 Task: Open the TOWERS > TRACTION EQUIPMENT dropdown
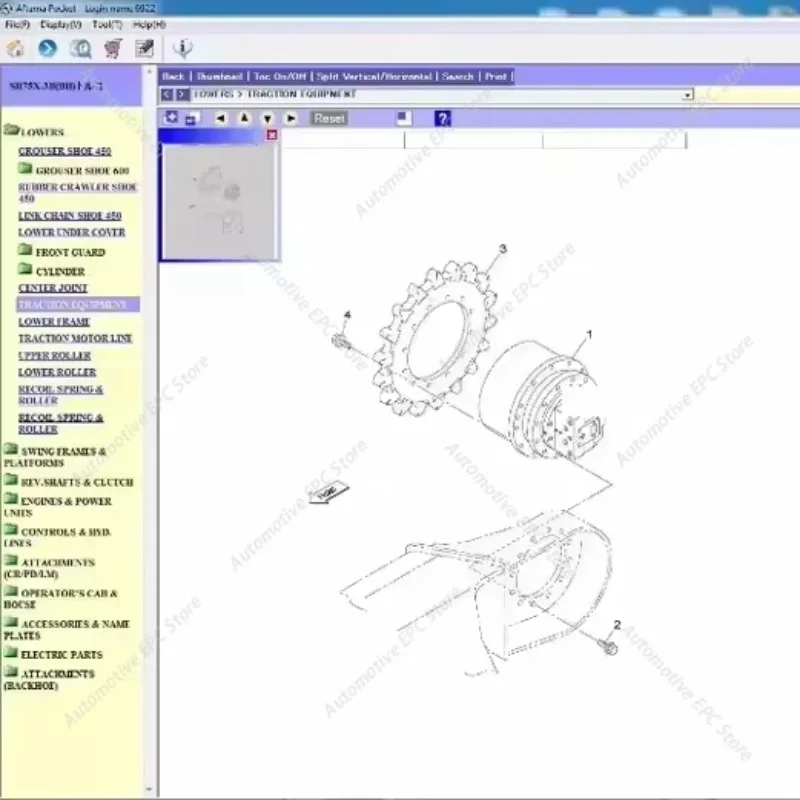click(x=687, y=94)
